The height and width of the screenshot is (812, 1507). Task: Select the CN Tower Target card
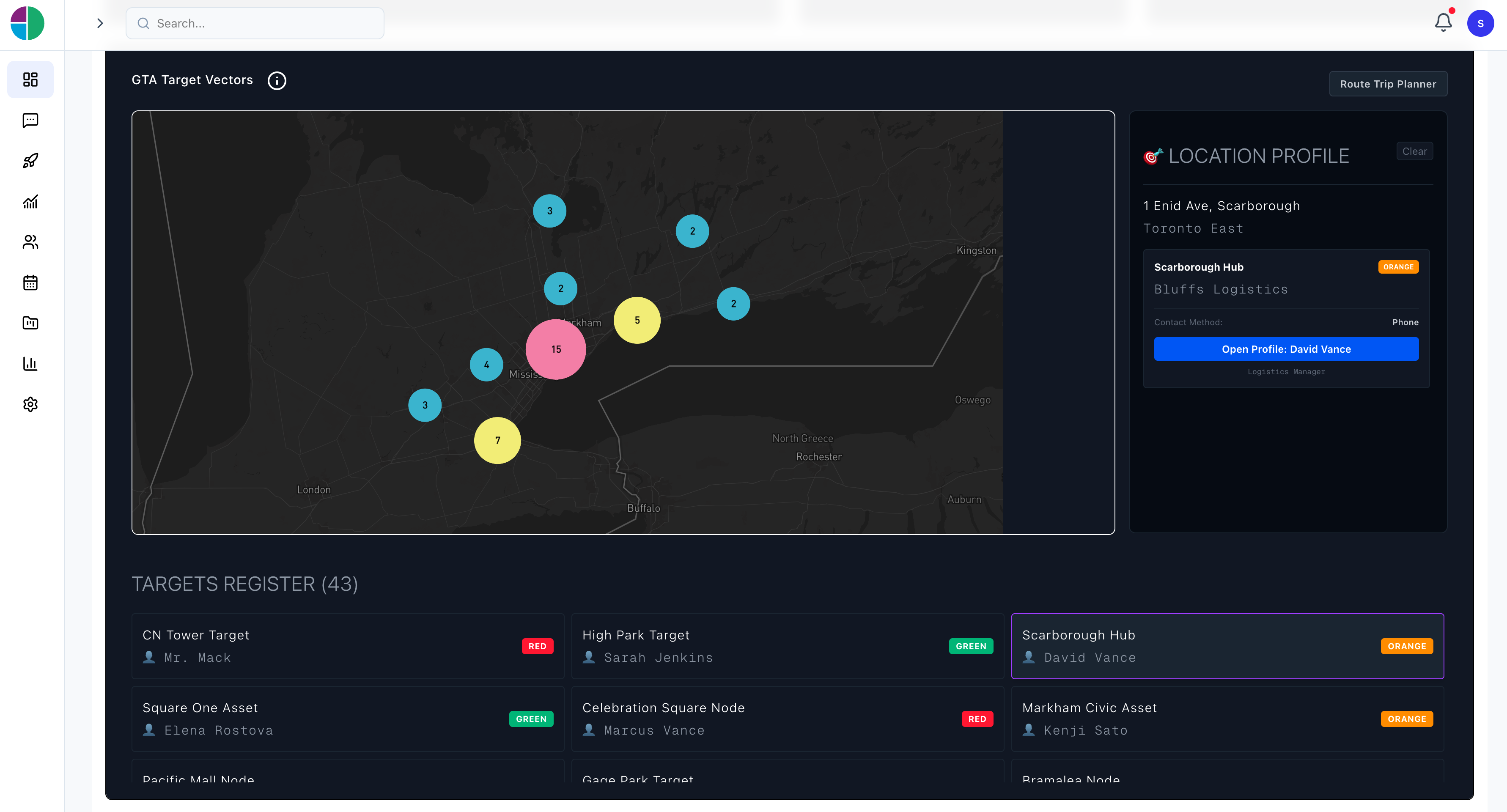[x=348, y=646]
